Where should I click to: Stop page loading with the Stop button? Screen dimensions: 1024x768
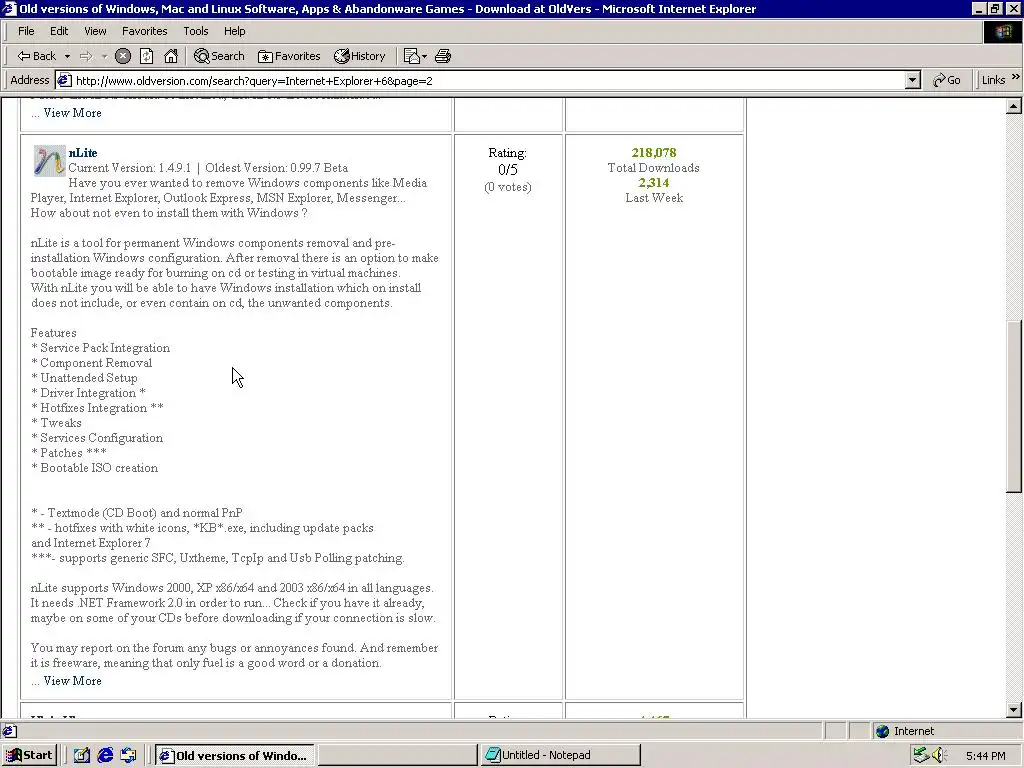point(123,56)
